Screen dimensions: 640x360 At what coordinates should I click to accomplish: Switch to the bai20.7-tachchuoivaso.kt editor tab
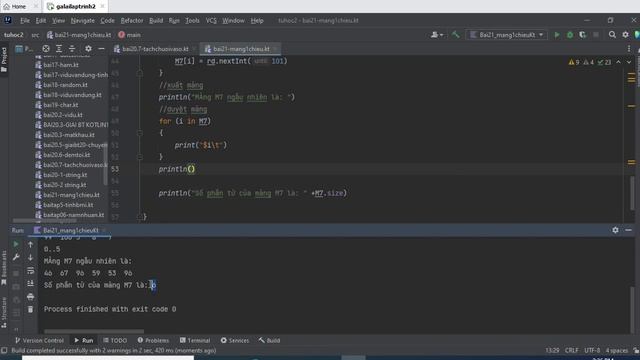[155, 49]
